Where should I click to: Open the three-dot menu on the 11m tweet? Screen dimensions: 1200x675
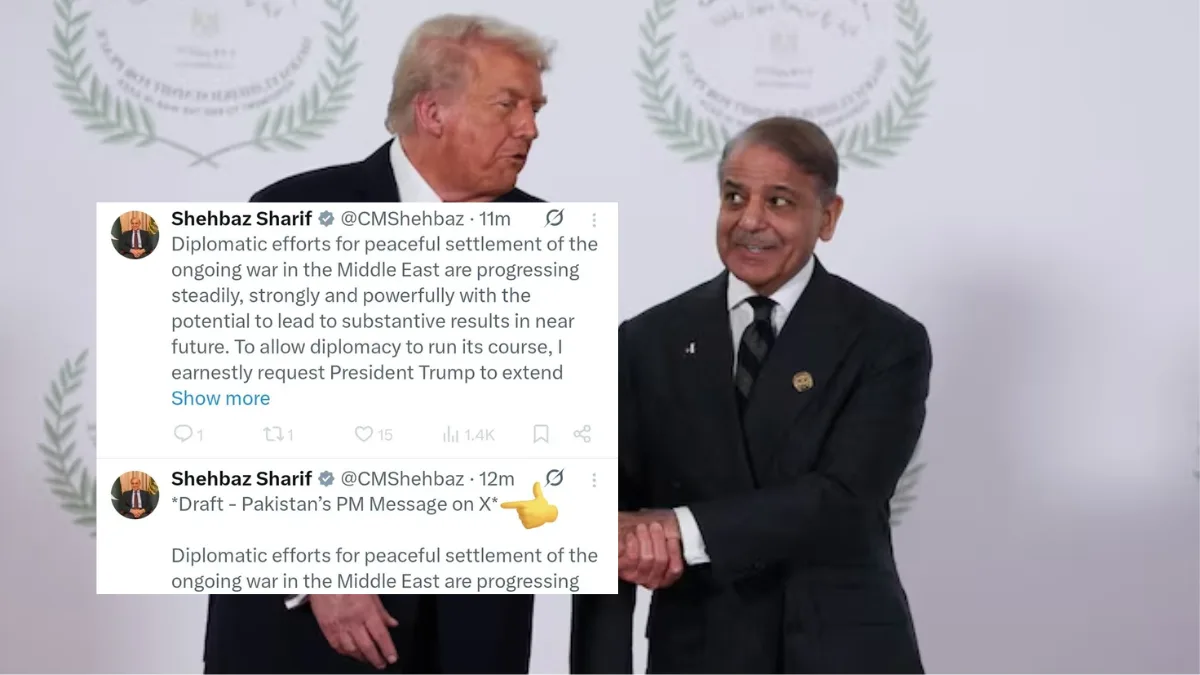(594, 219)
